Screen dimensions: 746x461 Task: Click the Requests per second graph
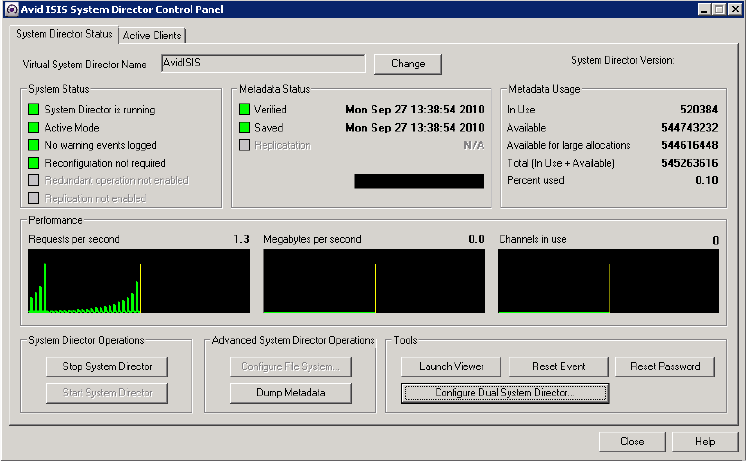[139, 281]
